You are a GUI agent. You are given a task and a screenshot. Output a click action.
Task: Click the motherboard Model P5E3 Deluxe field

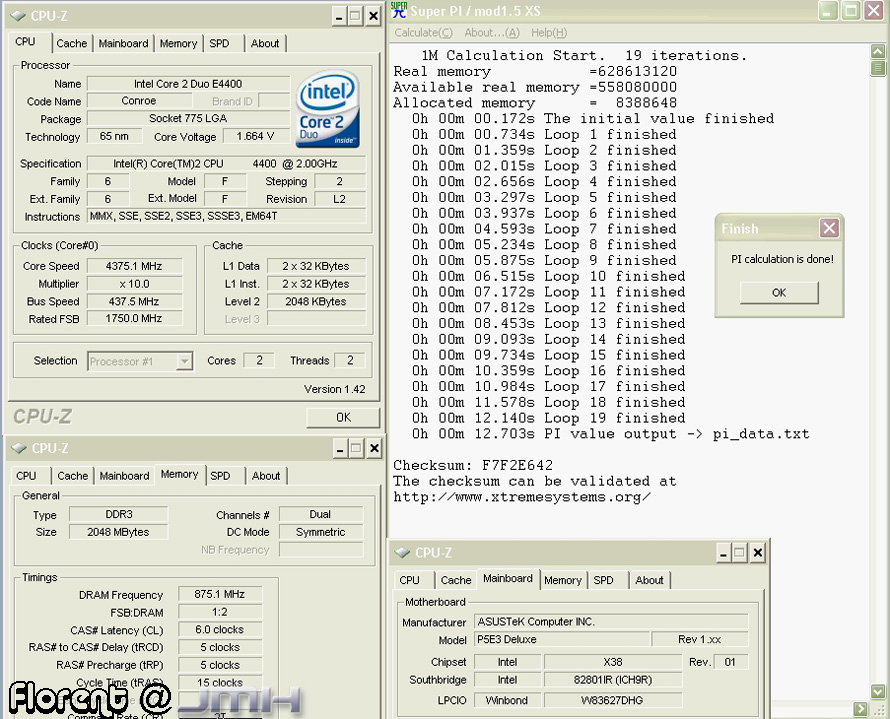tap(562, 640)
